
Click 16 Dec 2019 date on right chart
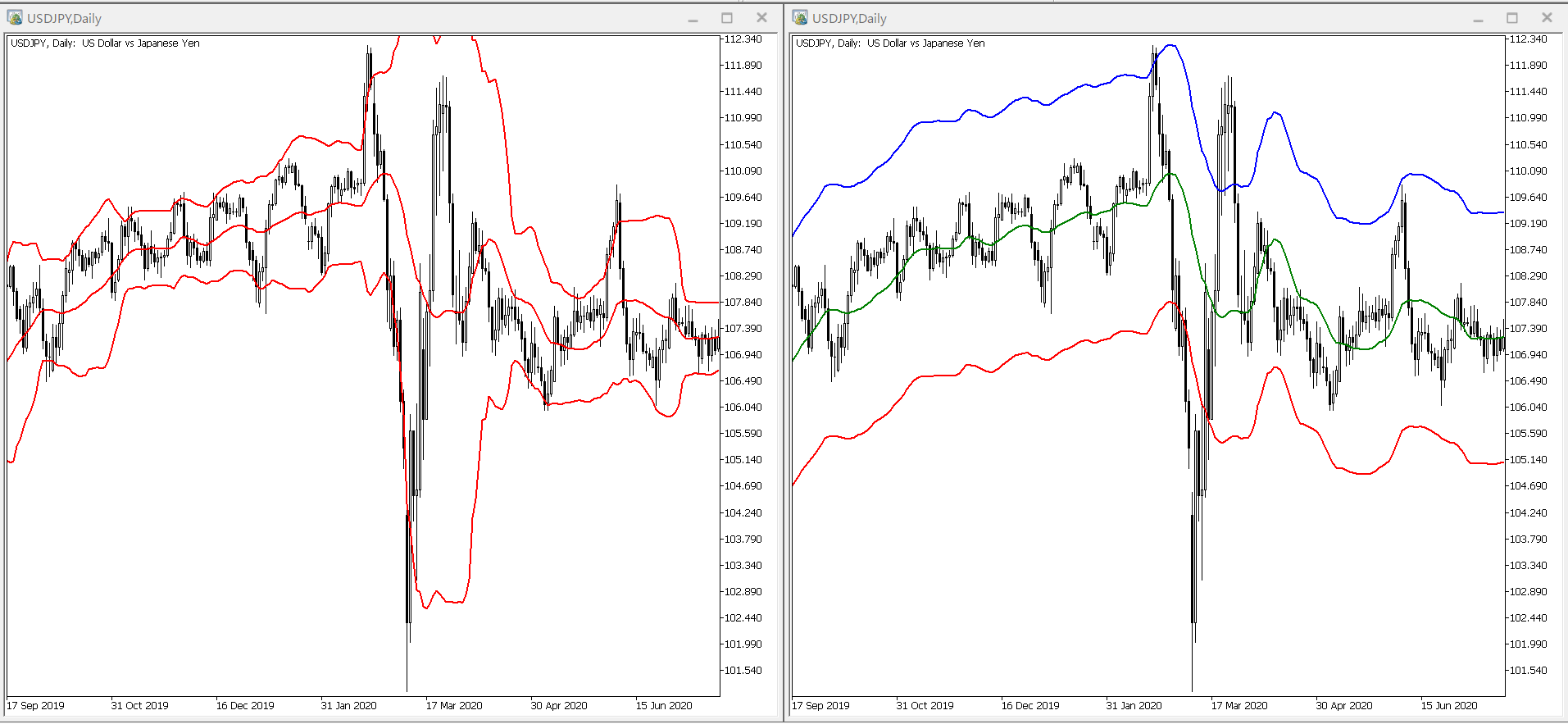coord(1030,705)
